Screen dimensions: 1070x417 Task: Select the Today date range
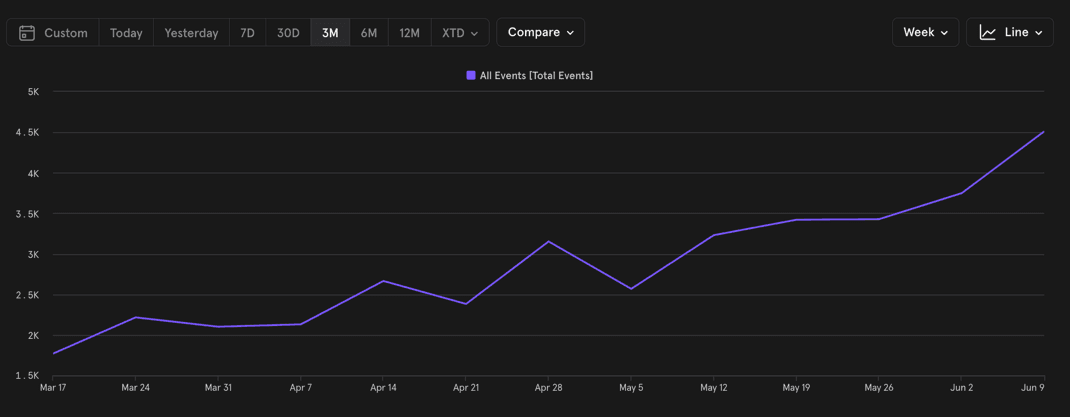(126, 33)
